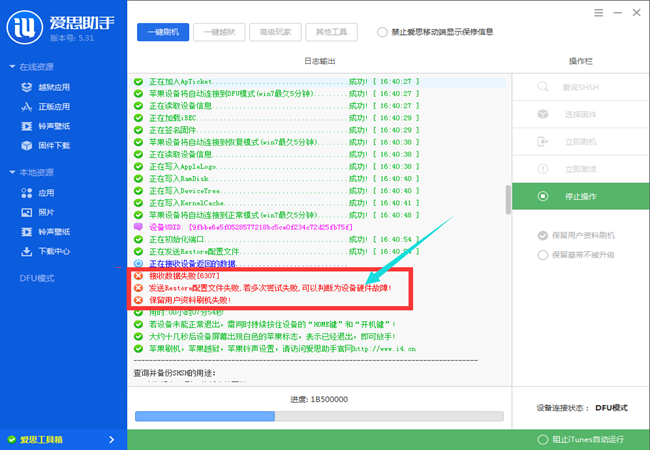The height and width of the screenshot is (450, 650).
Task: Open local 铃声壁纸 under 本地资源
Action: point(46,232)
